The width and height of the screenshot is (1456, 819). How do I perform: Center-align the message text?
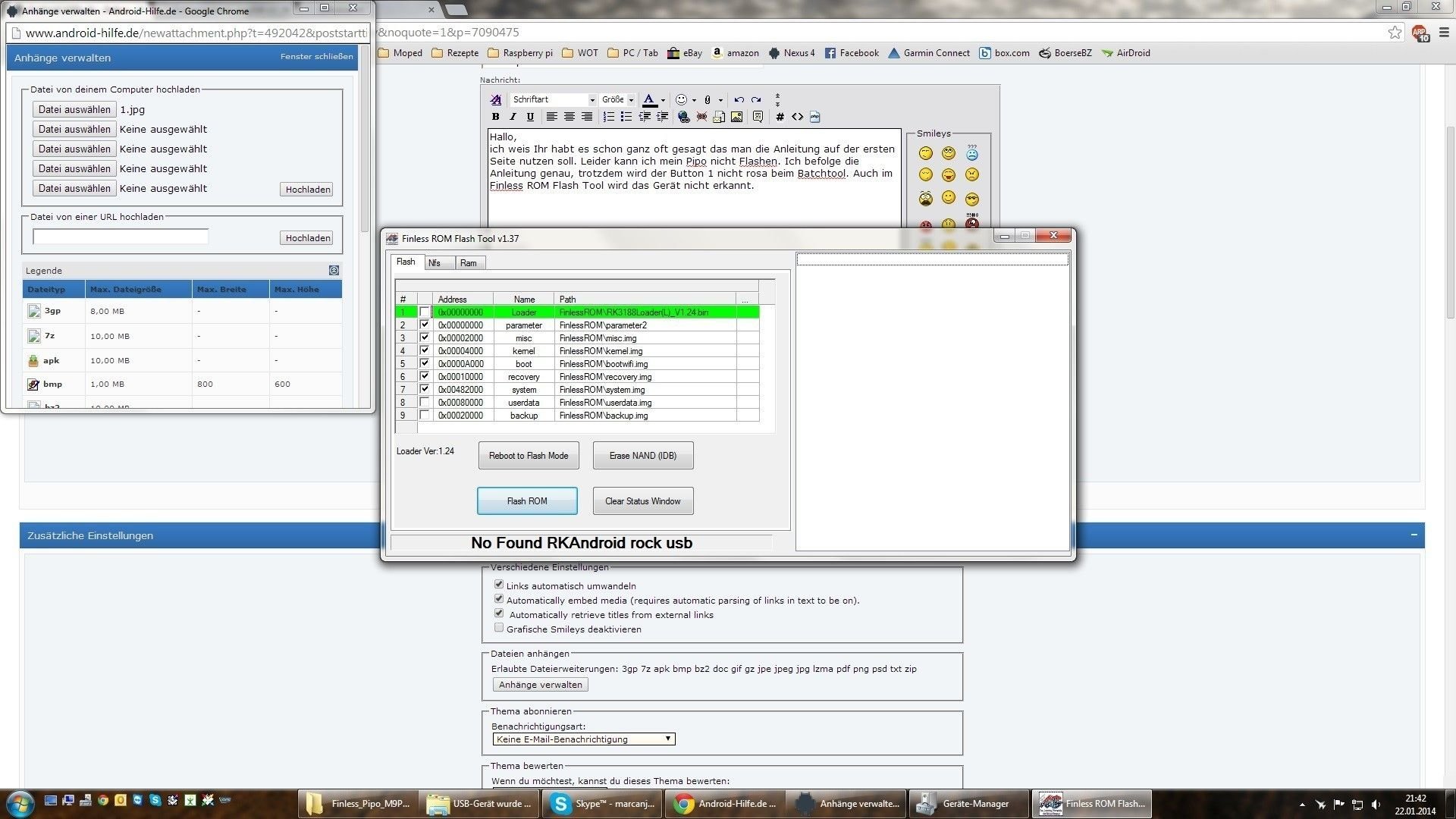coord(569,117)
